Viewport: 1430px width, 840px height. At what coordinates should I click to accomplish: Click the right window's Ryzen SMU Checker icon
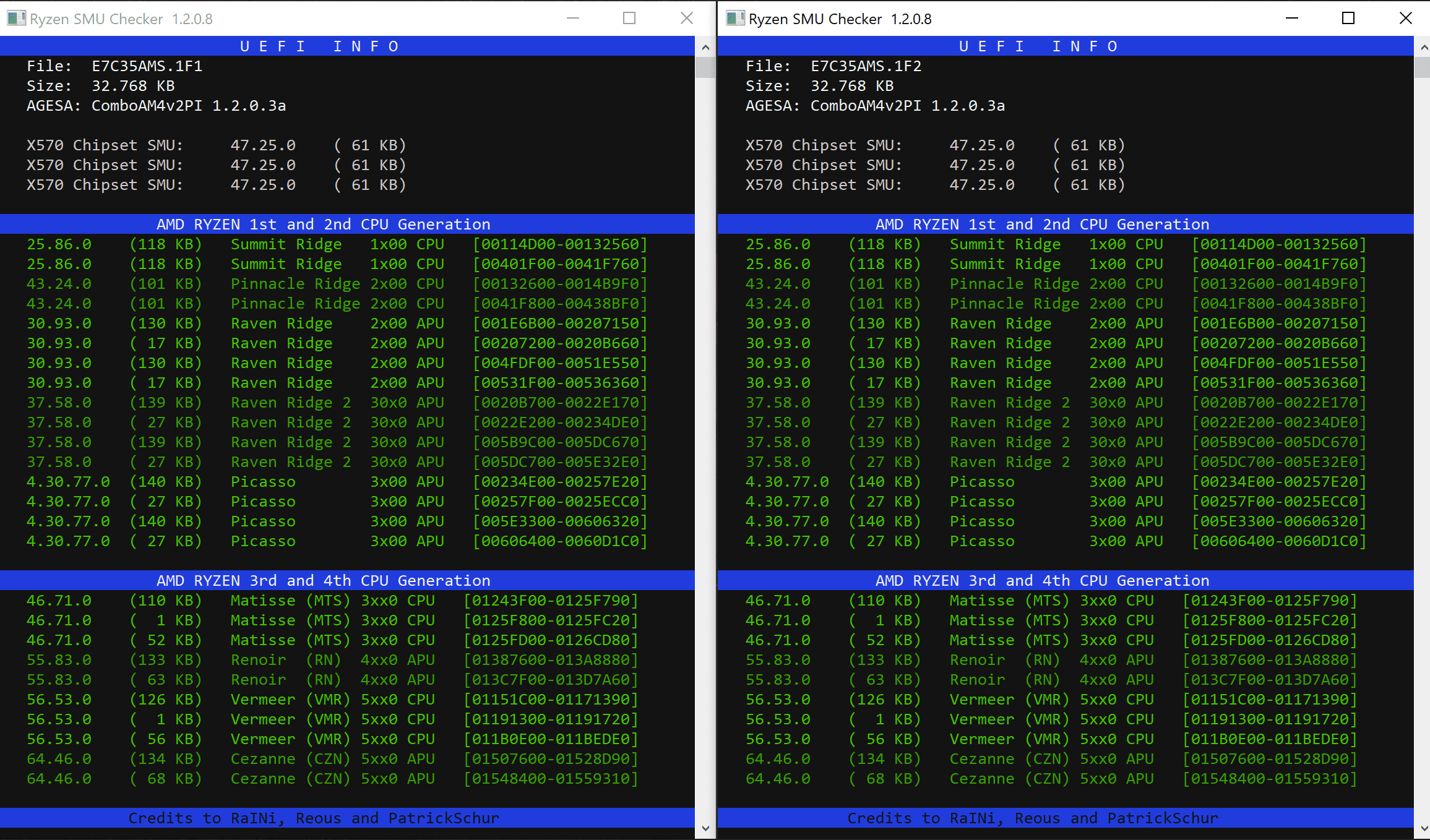point(734,19)
